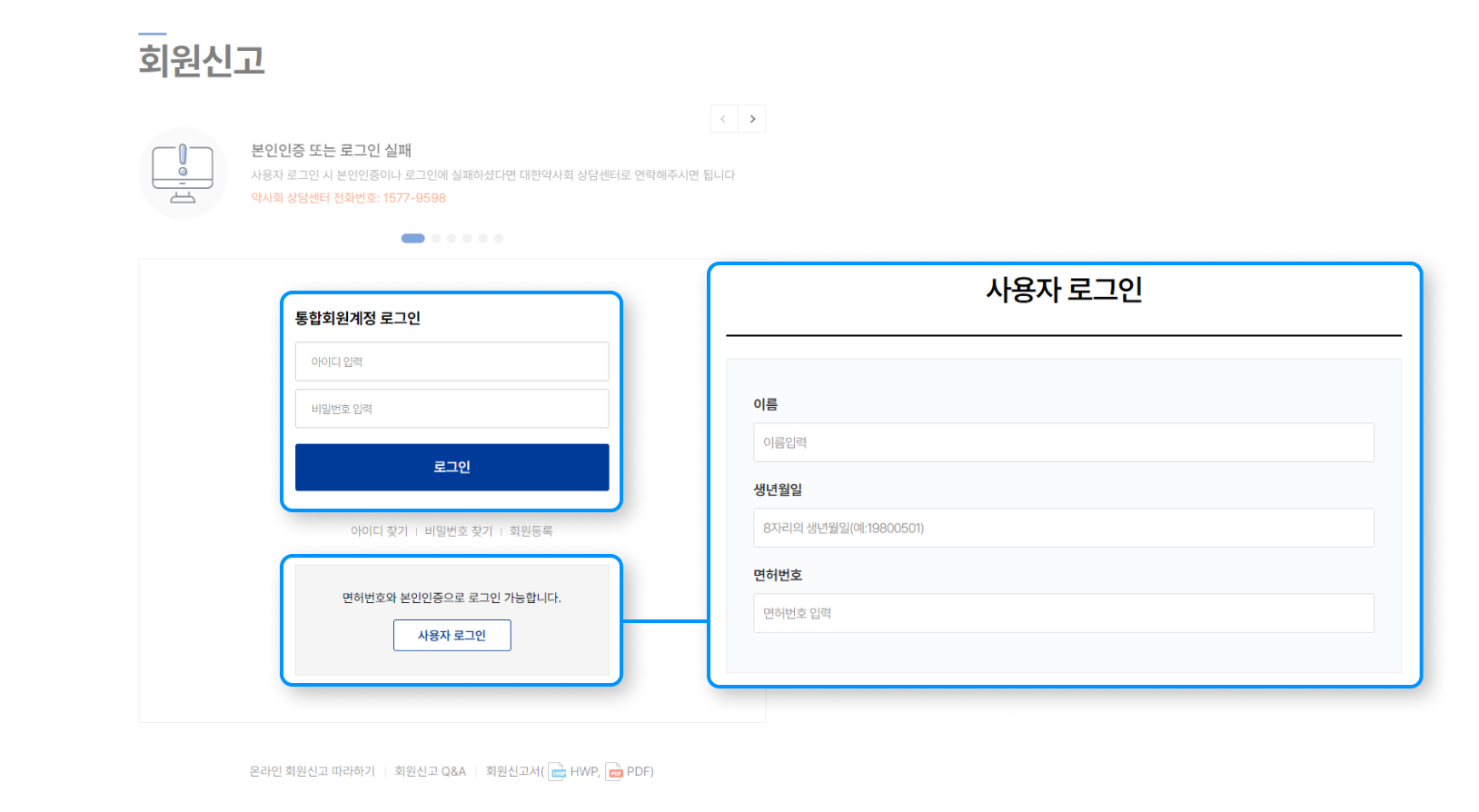The height and width of the screenshot is (812, 1479).
Task: Open 온라인 회원신고 따라하기 link
Action: pyautogui.click(x=312, y=771)
